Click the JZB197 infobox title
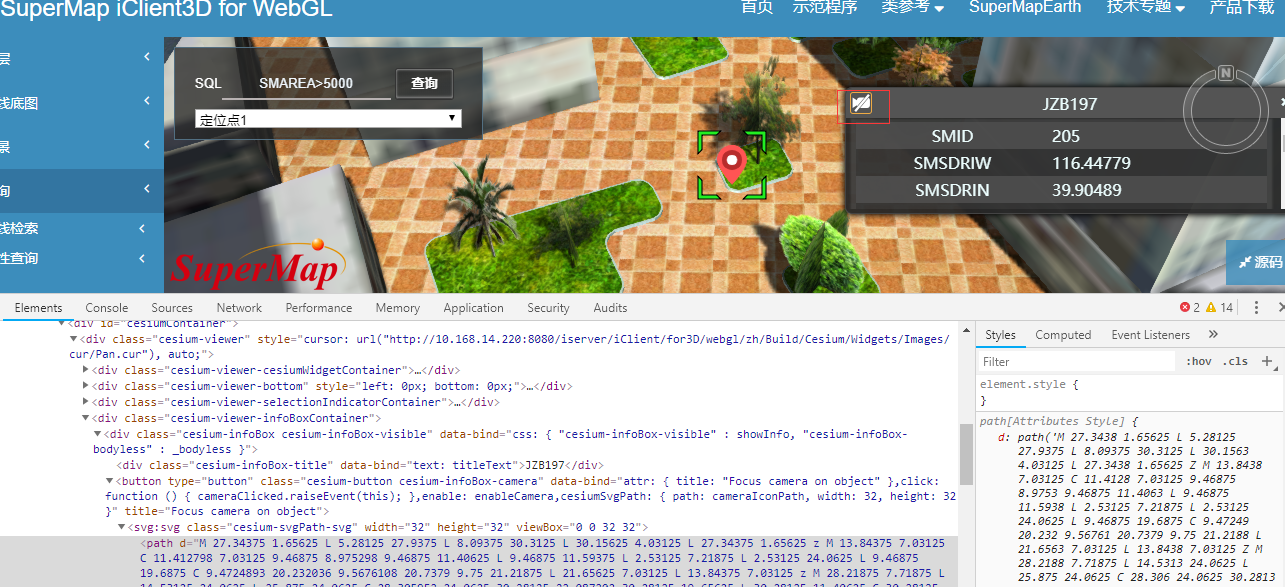1285x587 pixels. point(1070,104)
